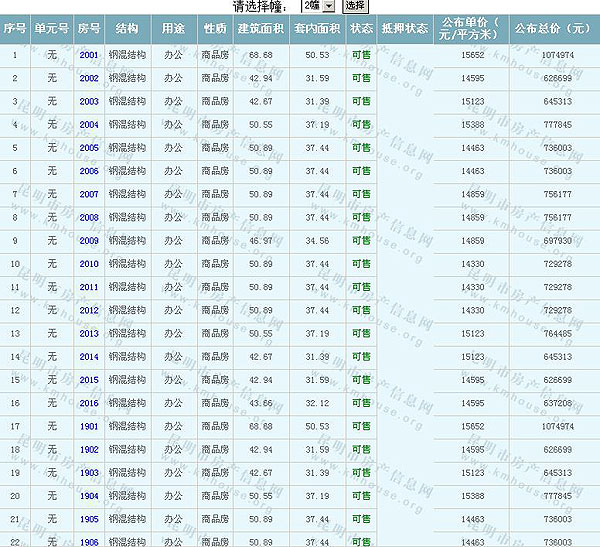
Task: Open room 1901 link
Action: pyautogui.click(x=89, y=426)
